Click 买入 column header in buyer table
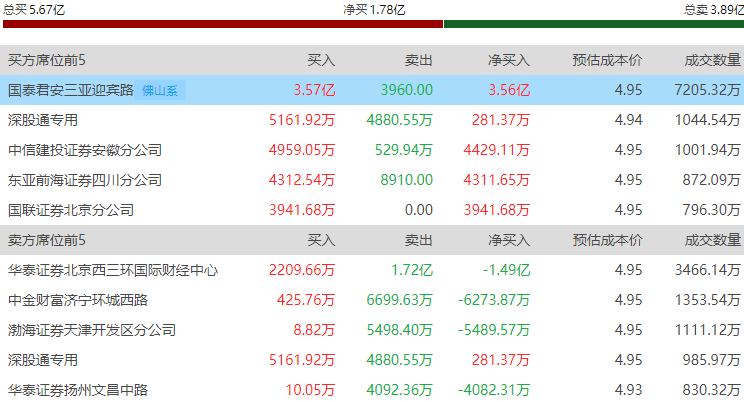The image size is (744, 402). point(321,60)
